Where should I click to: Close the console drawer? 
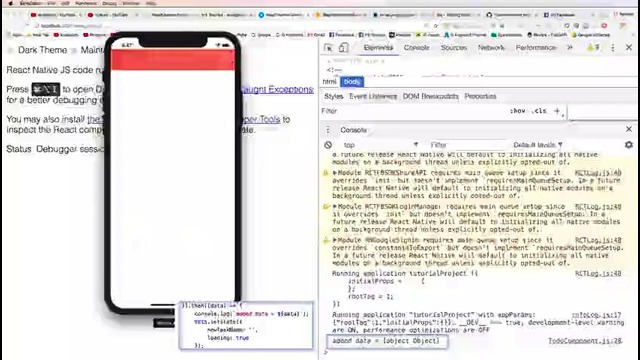(x=629, y=129)
